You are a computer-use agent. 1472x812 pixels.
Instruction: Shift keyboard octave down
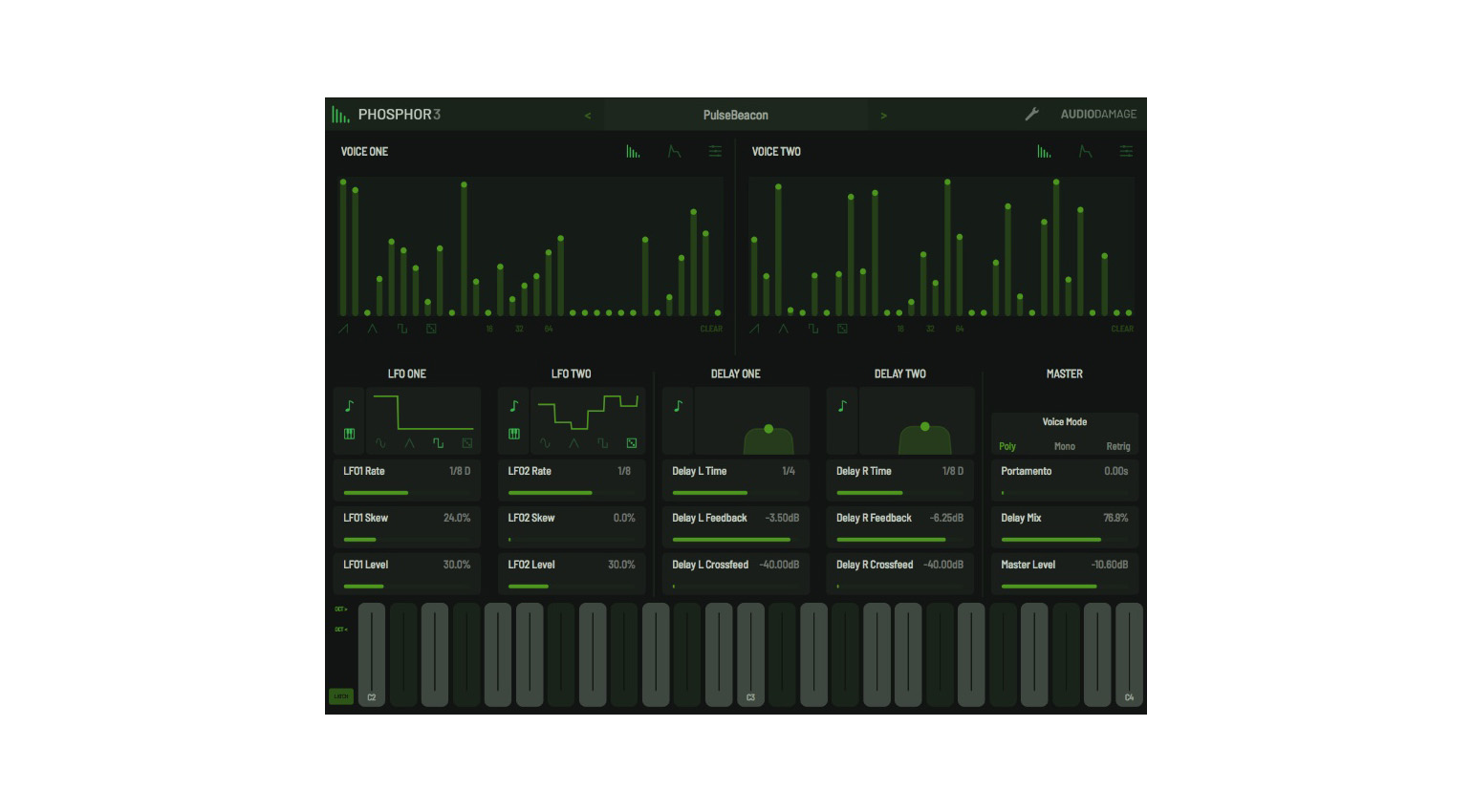341,630
